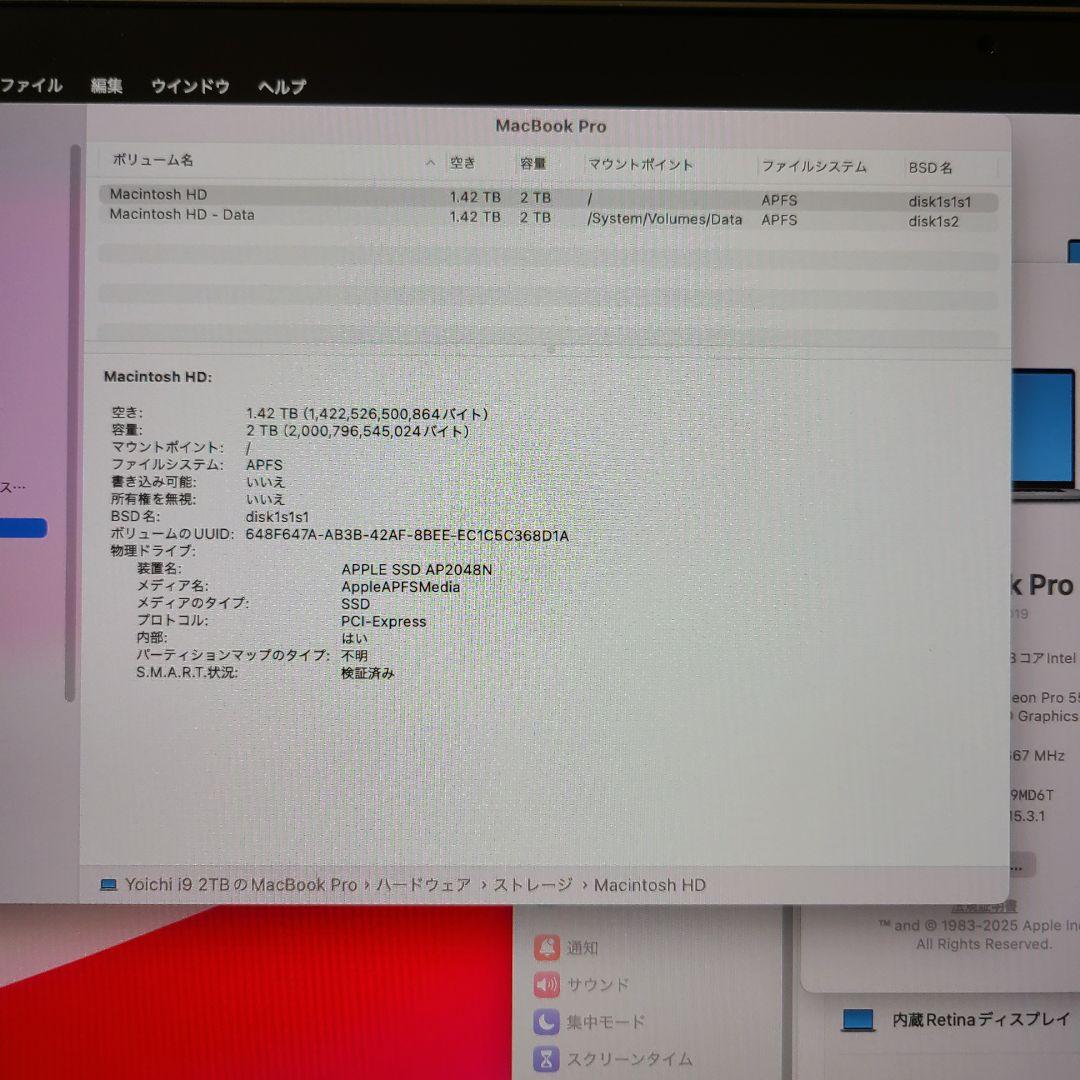Click the device name APPLE SSD AP2048N
This screenshot has width=1080, height=1080.
pos(417,570)
